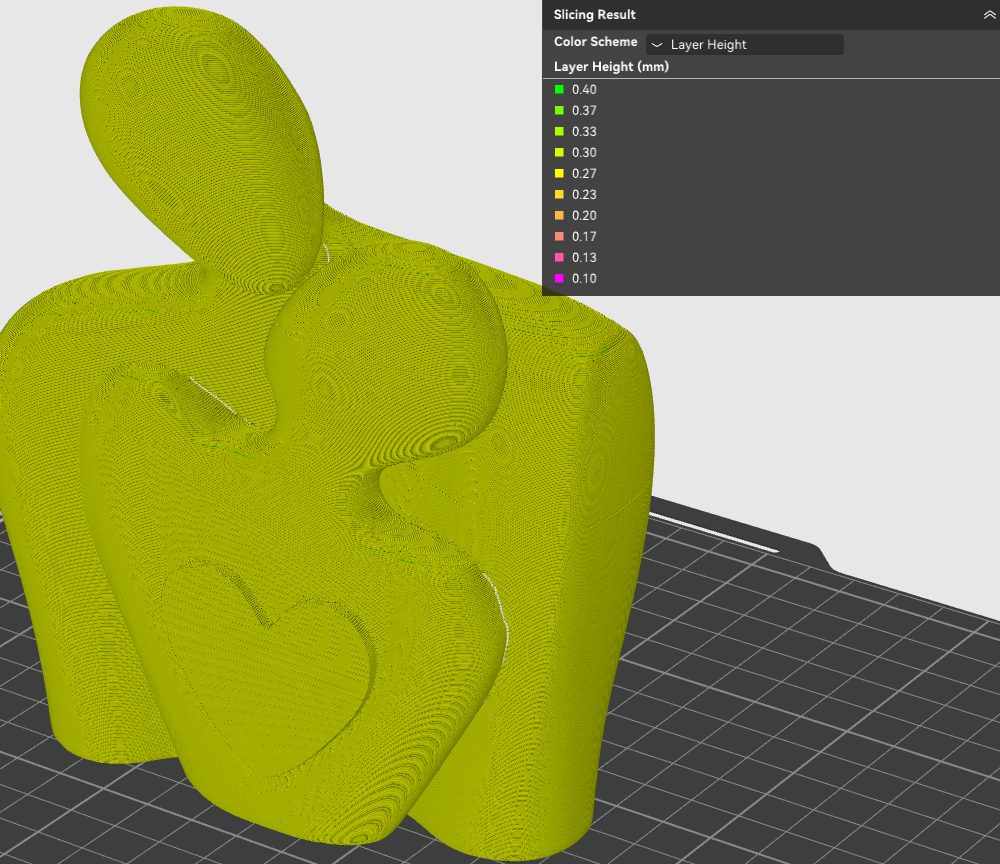Collapse the Slicing Result panel
The width and height of the screenshot is (1000, 864).
pyautogui.click(x=988, y=15)
